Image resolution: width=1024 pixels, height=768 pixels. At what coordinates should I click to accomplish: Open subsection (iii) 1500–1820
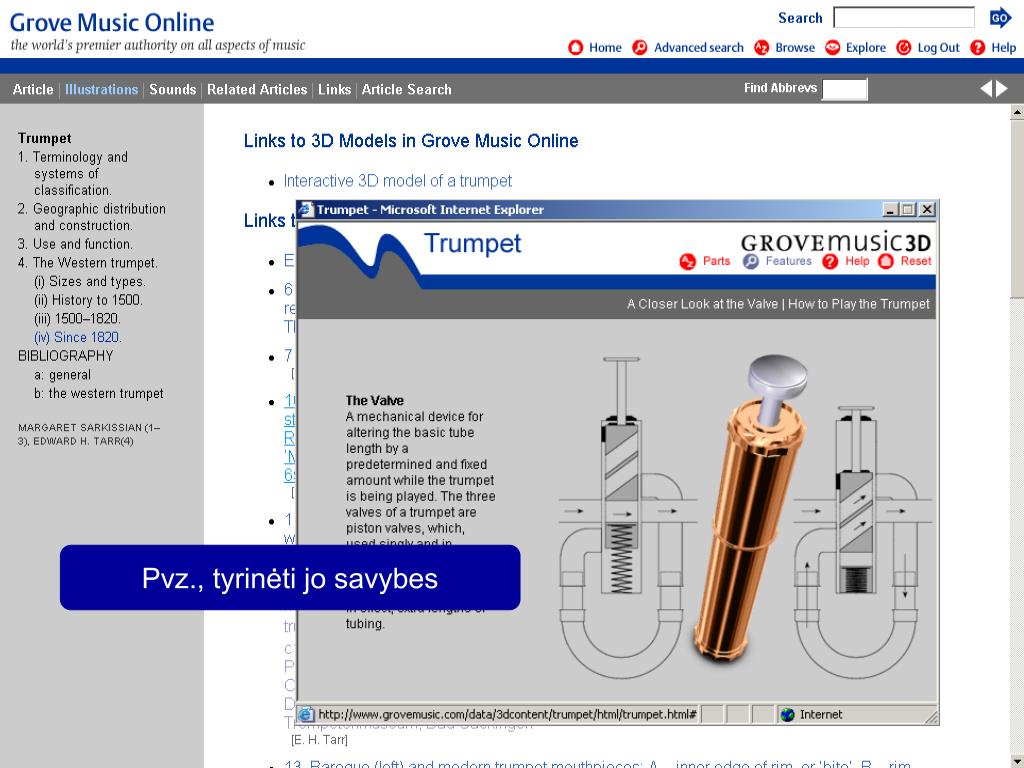(x=77, y=319)
